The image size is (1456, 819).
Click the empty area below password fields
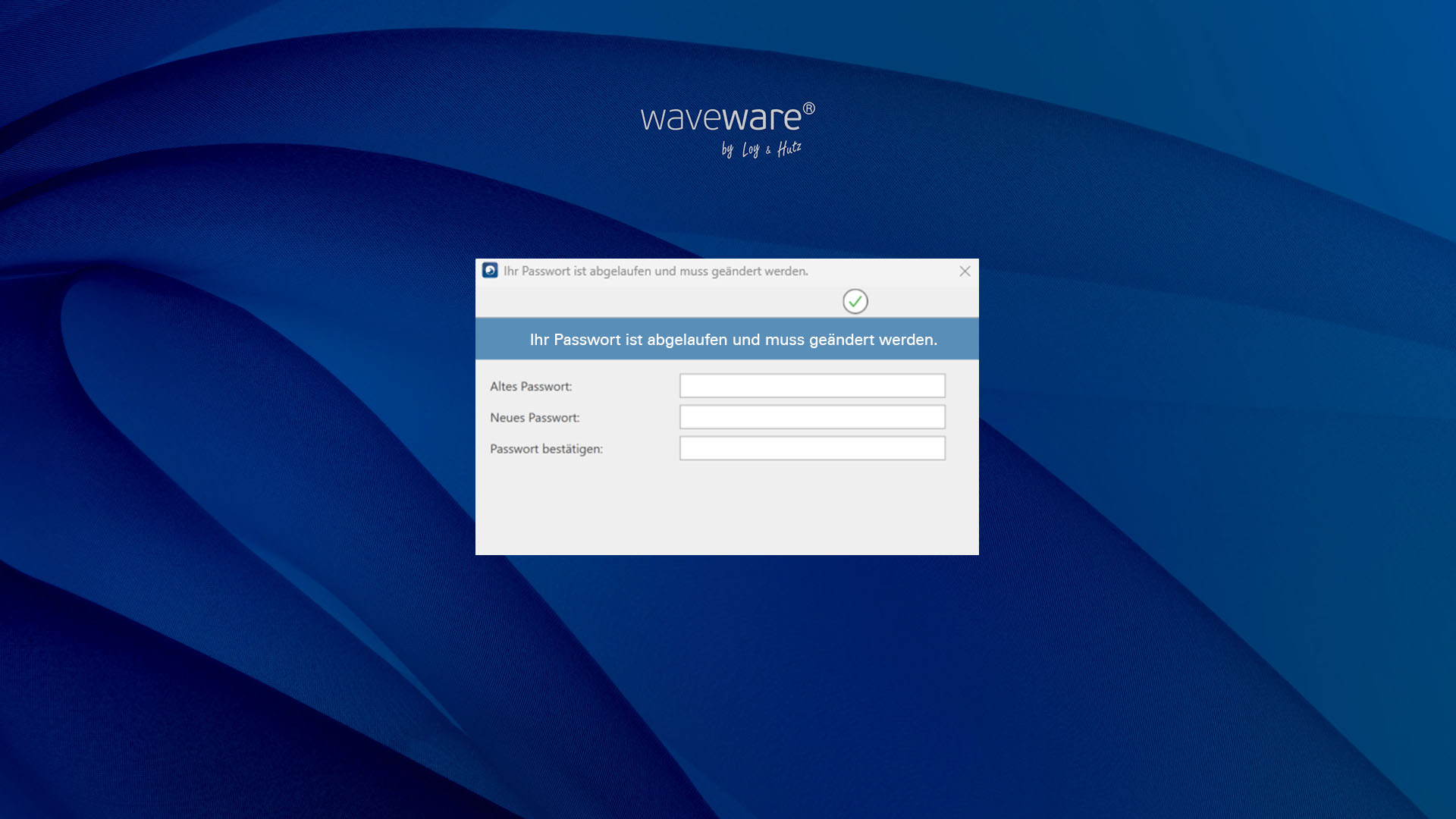(726, 508)
